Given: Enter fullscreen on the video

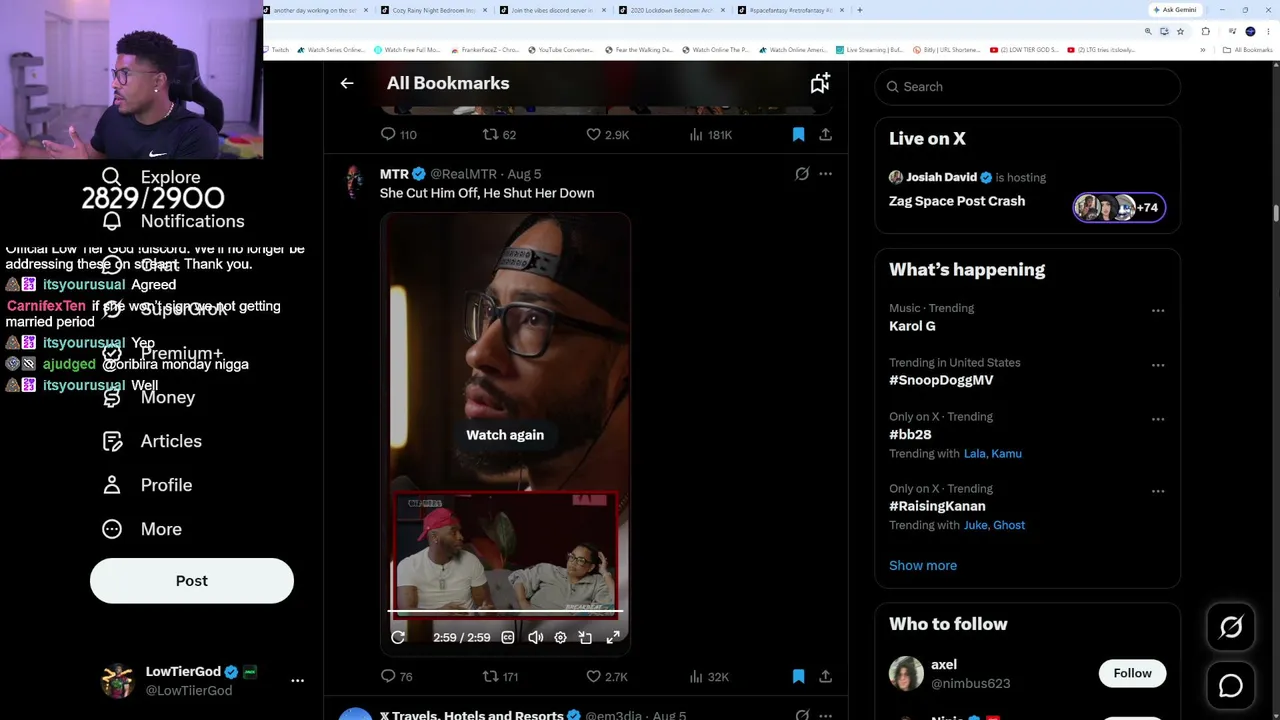Looking at the screenshot, I should pos(613,637).
